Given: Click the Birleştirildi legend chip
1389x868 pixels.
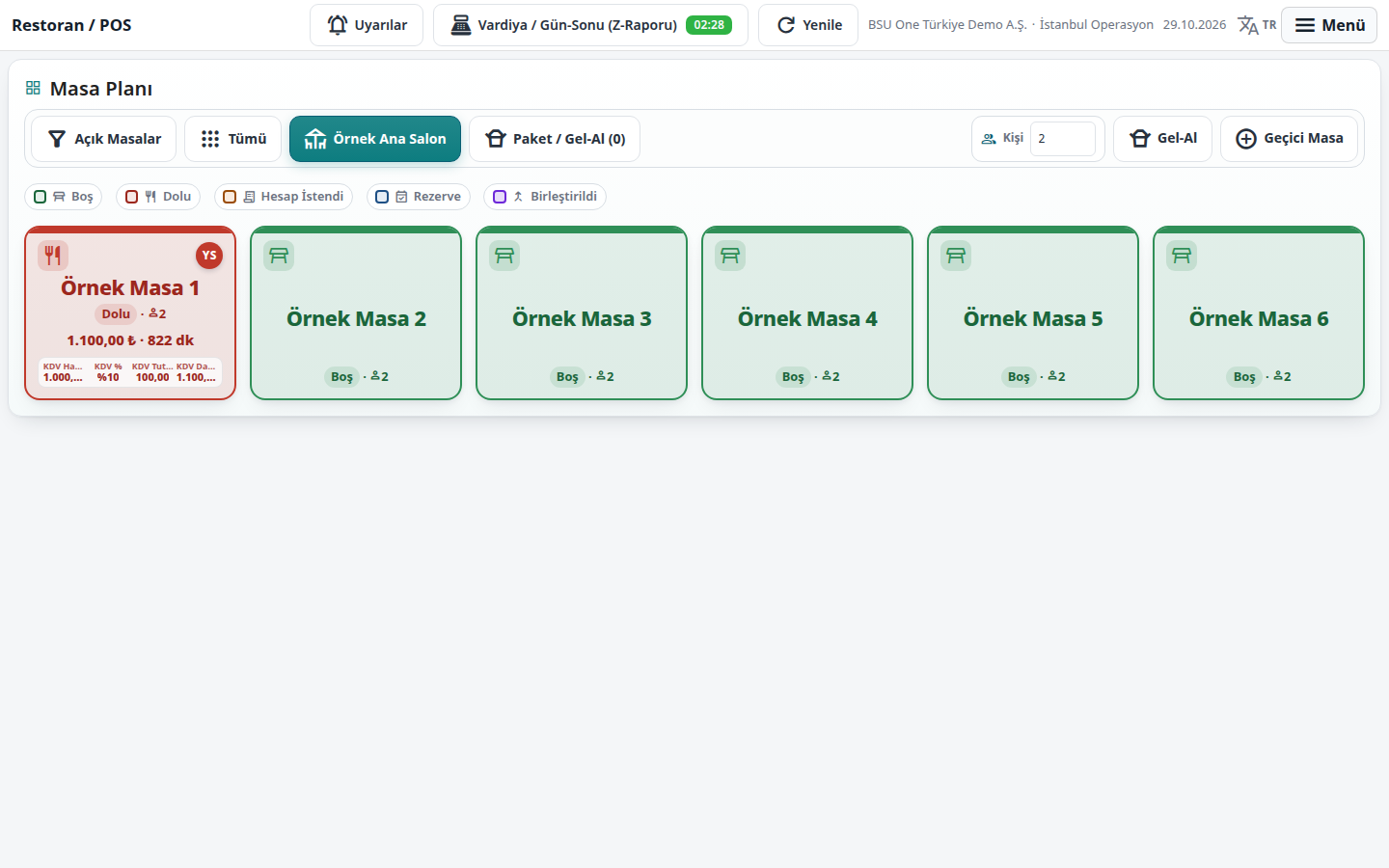Looking at the screenshot, I should click(x=545, y=197).
